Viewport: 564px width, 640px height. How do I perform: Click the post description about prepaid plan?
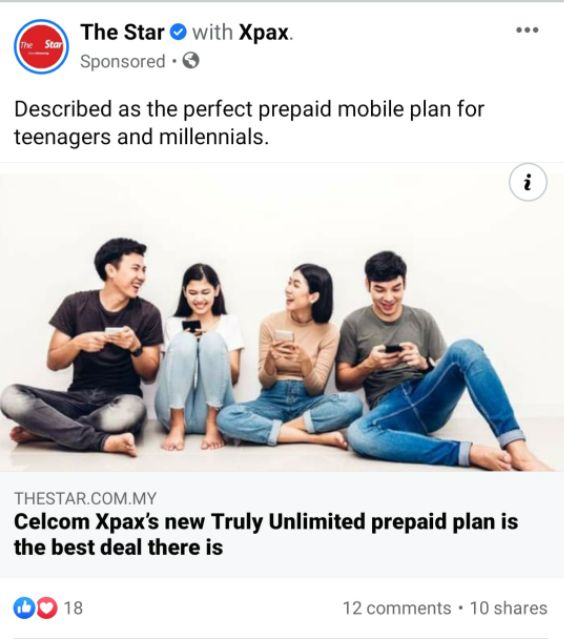coord(249,123)
